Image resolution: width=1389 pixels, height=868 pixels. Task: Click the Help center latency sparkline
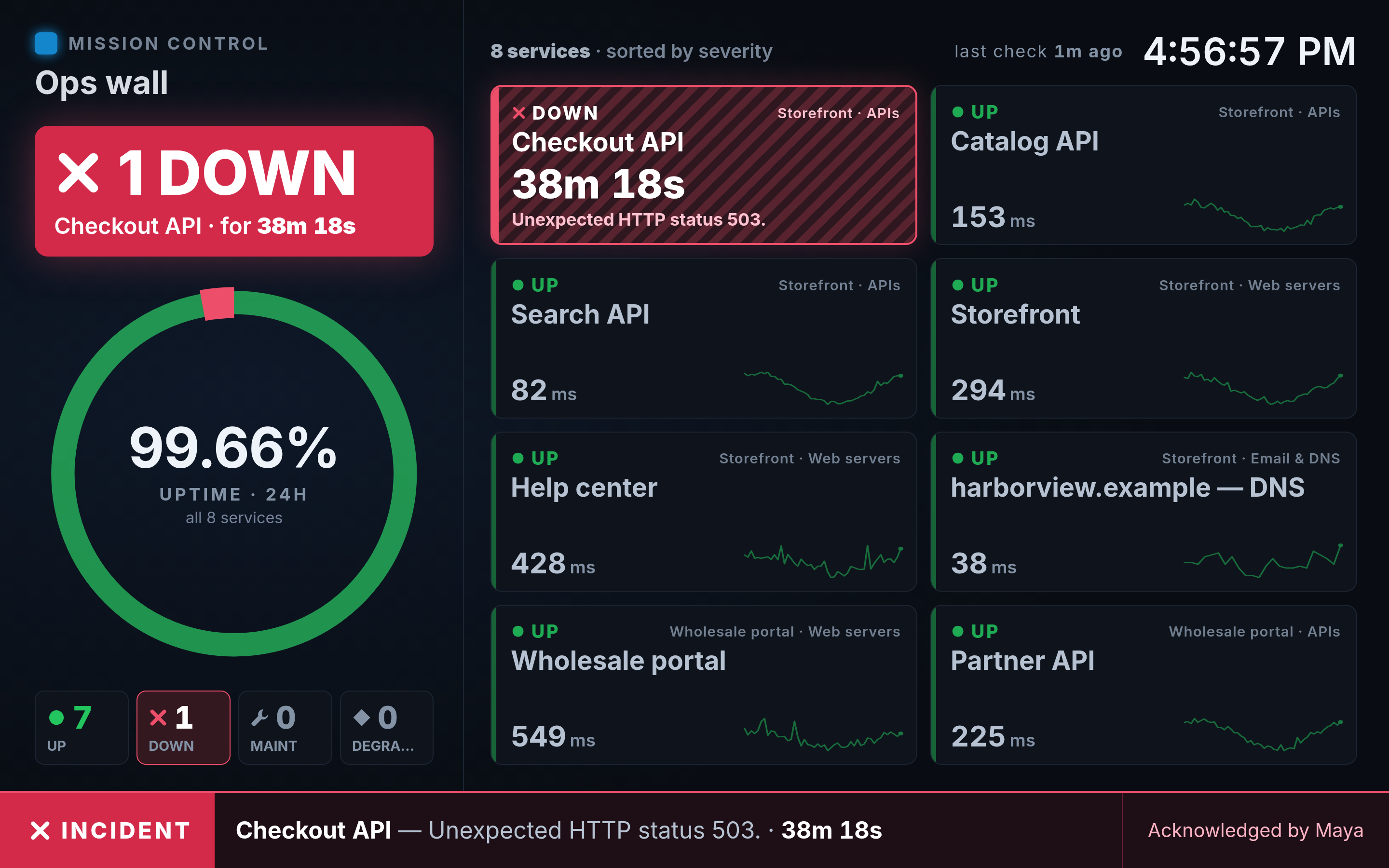(824, 561)
